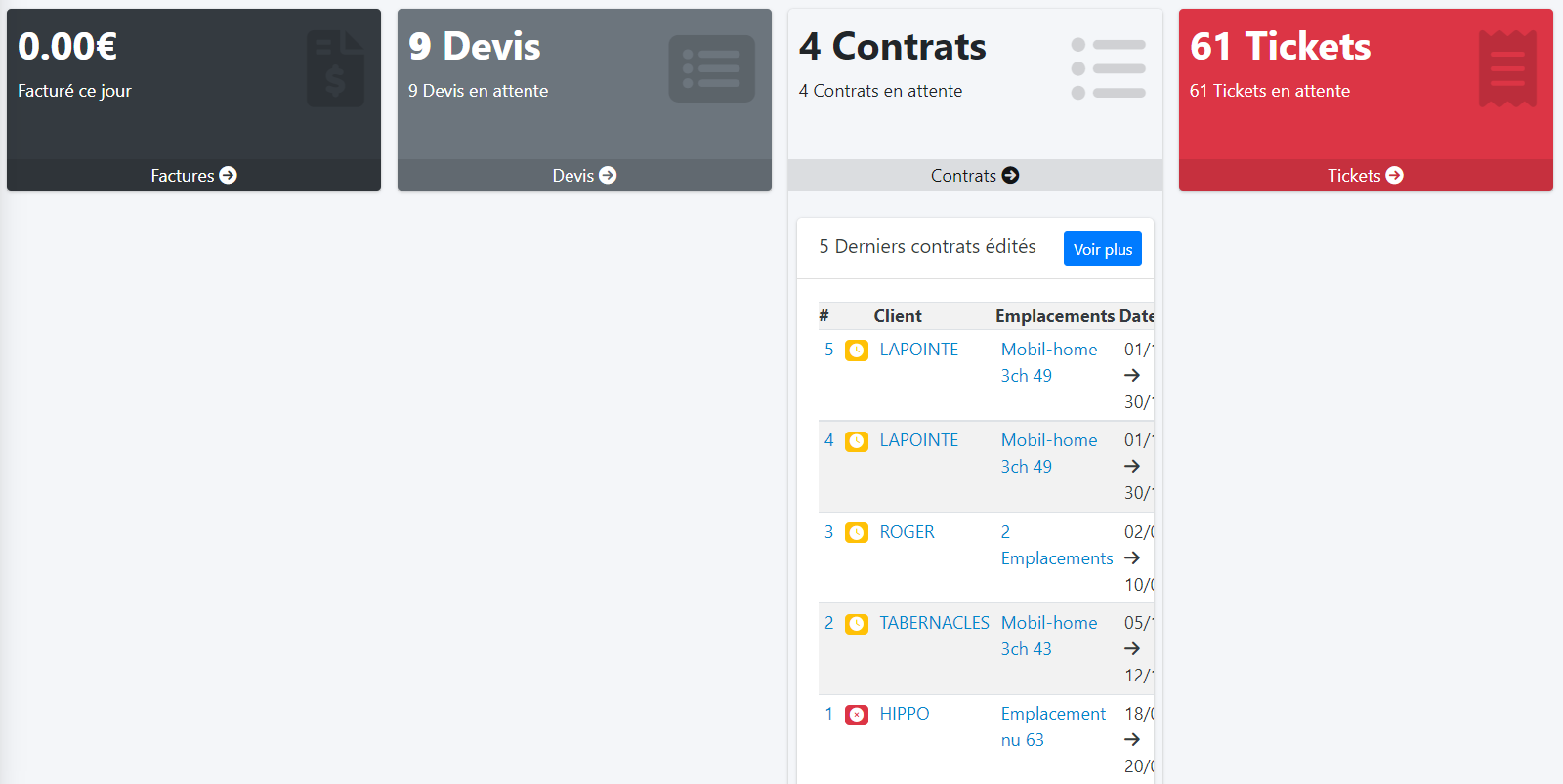The width and height of the screenshot is (1563, 784).
Task: Open contract number 4 link
Action: [828, 440]
